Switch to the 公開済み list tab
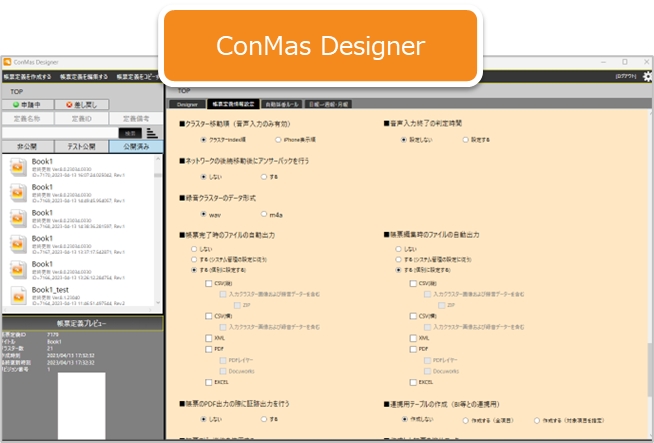 [x=136, y=146]
